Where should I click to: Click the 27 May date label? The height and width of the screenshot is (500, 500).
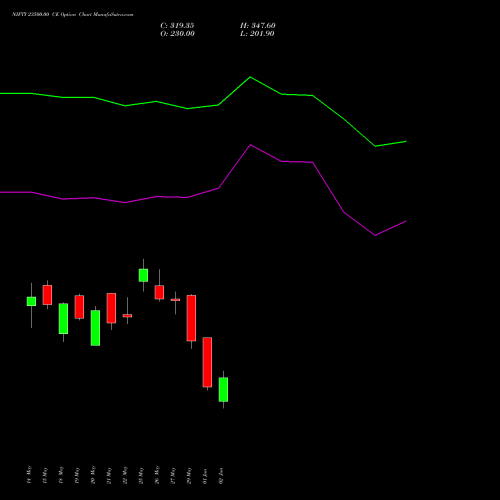point(173,475)
